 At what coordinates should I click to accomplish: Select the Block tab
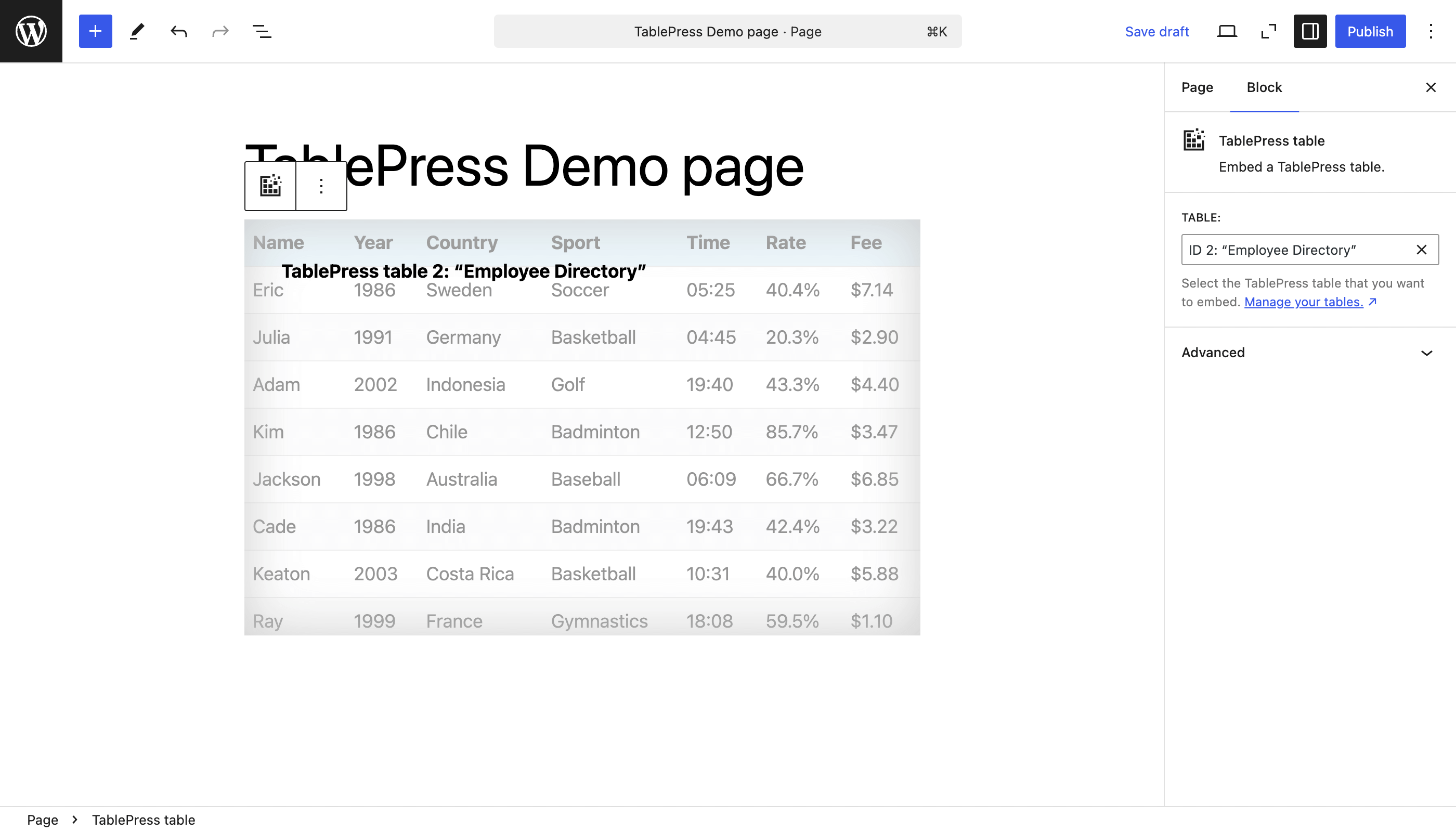[x=1264, y=87]
